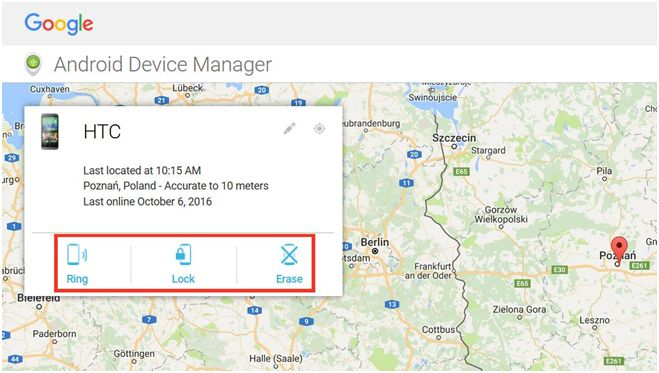Image resolution: width=659 pixels, height=373 pixels.
Task: Click the E30 road sign near Poznań
Action: click(559, 269)
